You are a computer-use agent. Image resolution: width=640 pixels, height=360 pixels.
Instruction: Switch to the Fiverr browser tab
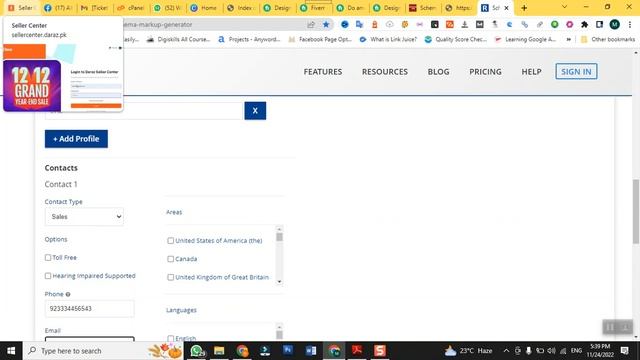click(x=314, y=8)
